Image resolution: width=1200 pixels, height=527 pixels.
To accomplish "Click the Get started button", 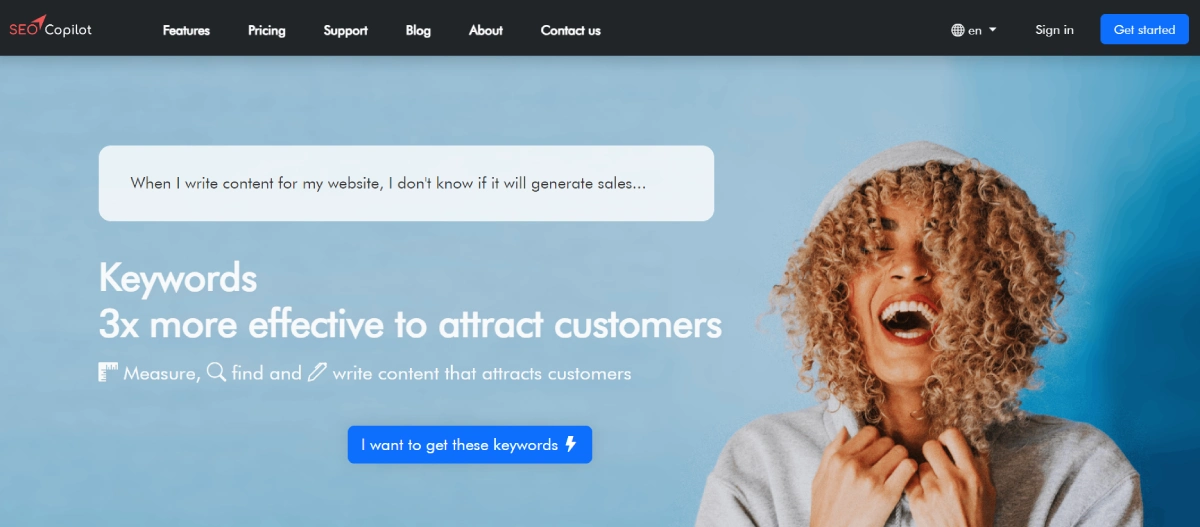I will [1144, 29].
